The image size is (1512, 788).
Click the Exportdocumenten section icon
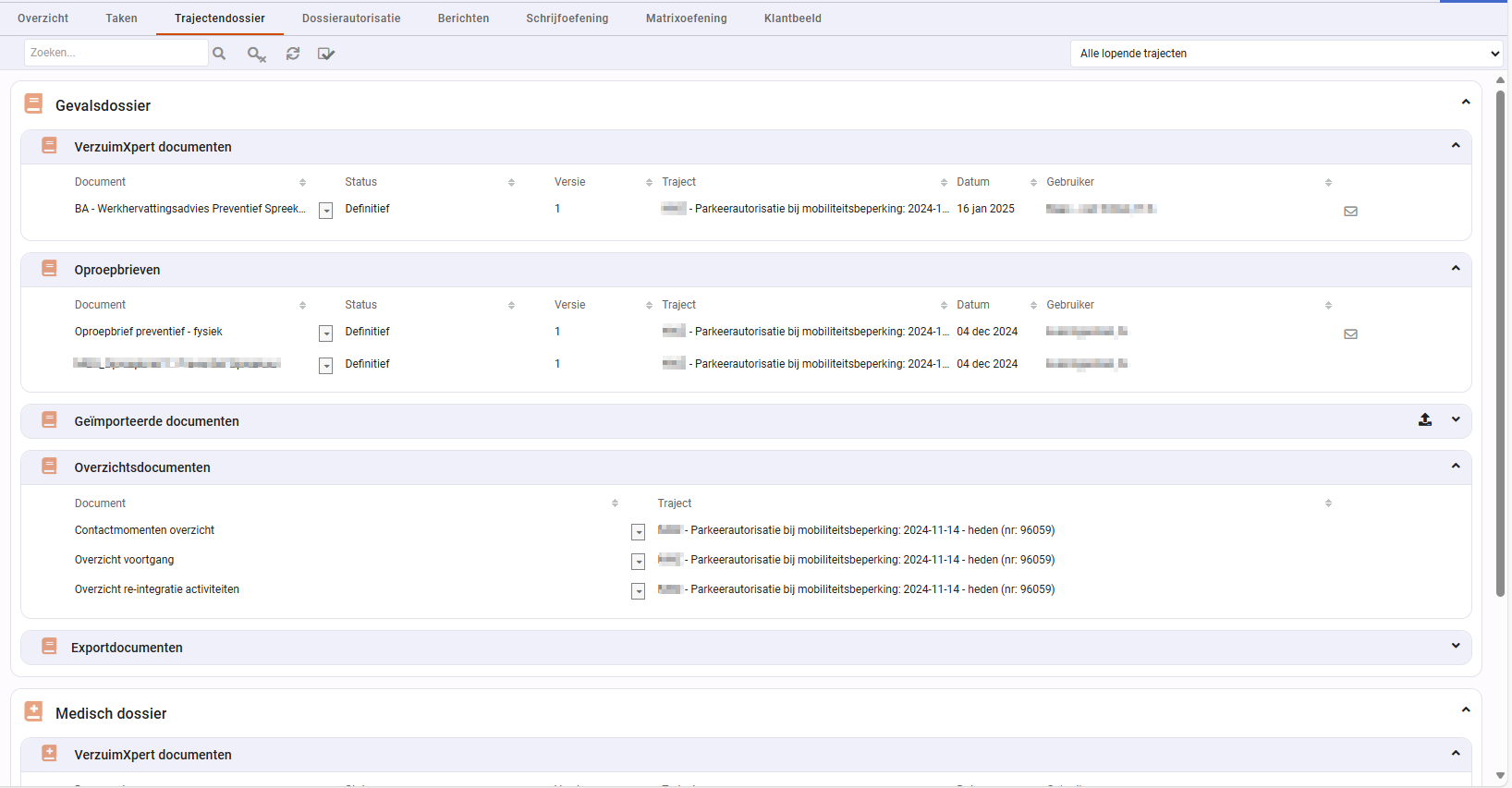click(x=50, y=646)
